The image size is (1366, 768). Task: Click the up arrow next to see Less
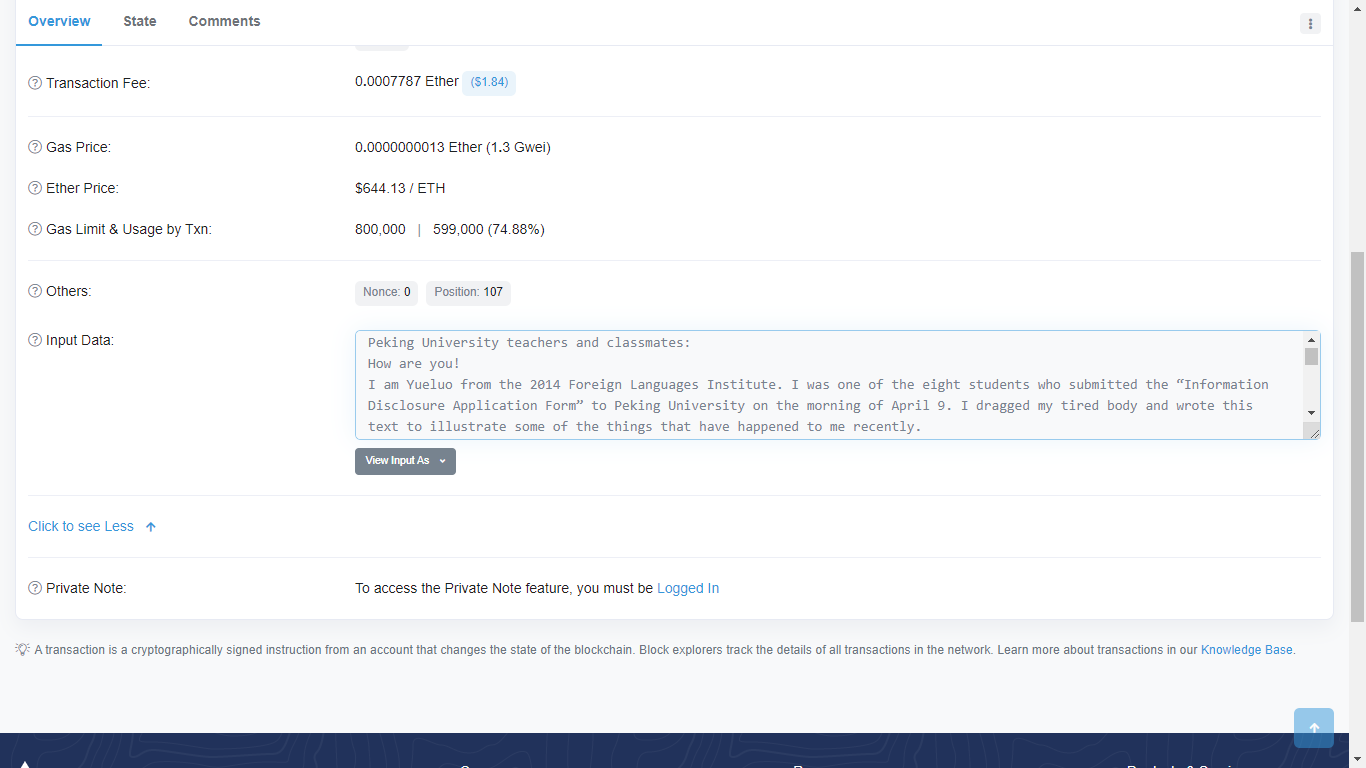[x=151, y=527]
